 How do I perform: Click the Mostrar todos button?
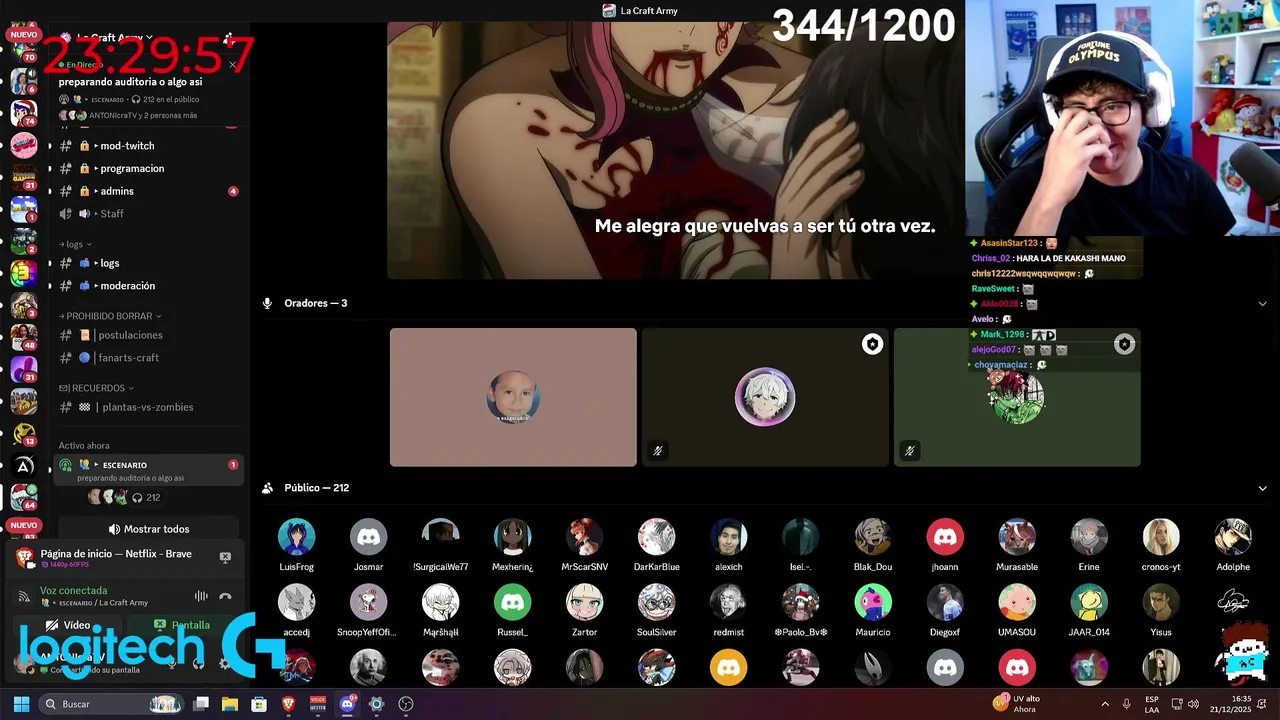(148, 529)
